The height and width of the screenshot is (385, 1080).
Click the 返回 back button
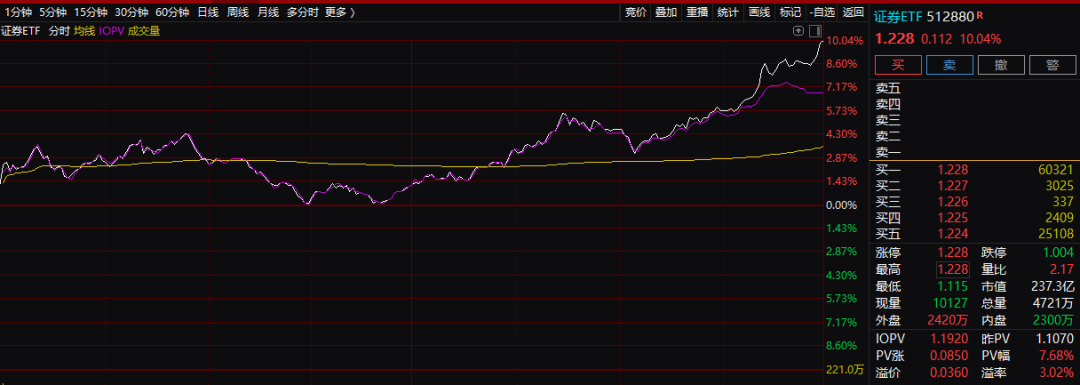(x=853, y=12)
